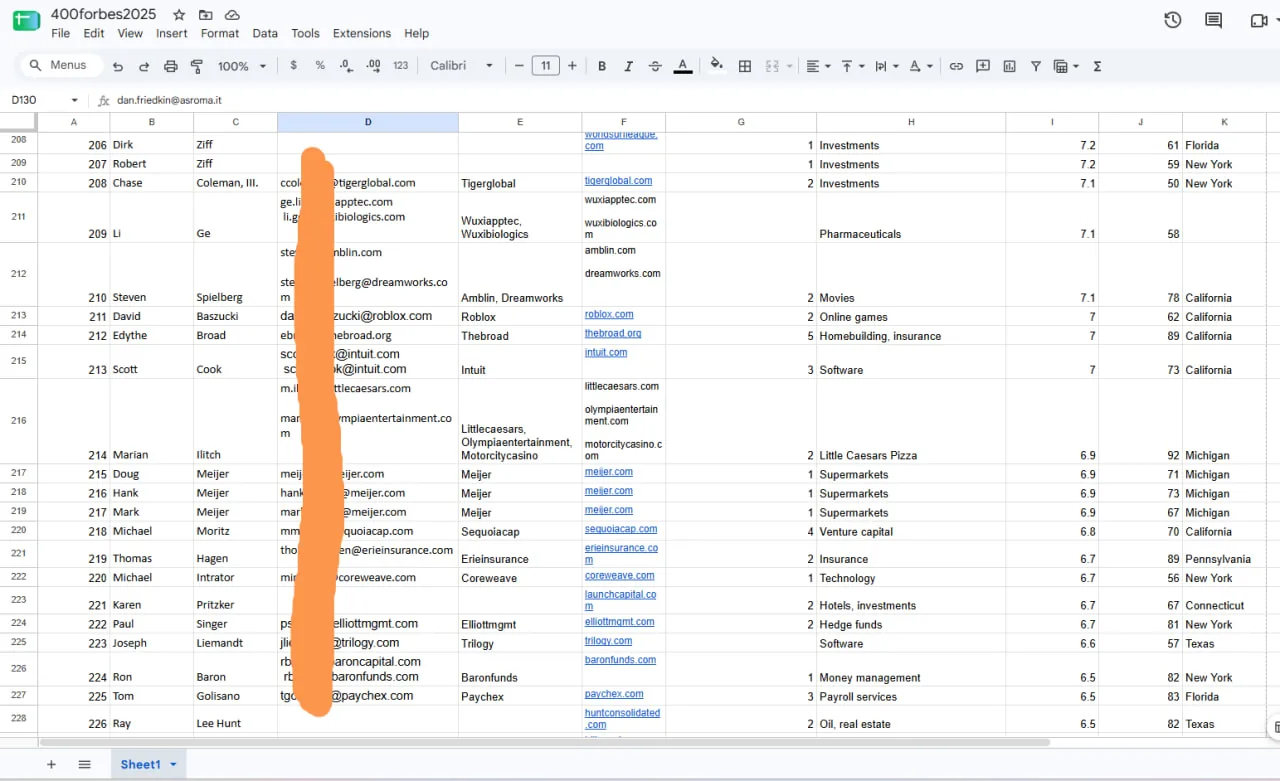Open the text color picker
The width and height of the screenshot is (1280, 781).
tap(683, 66)
